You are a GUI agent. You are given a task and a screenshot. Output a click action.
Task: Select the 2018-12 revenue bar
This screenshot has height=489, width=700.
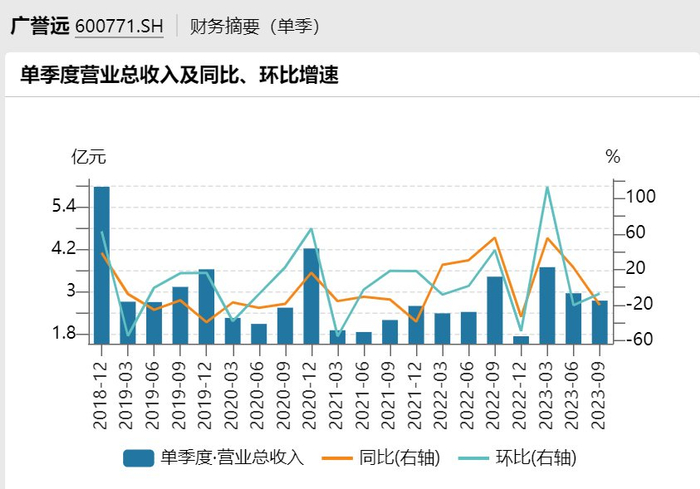tap(102, 265)
